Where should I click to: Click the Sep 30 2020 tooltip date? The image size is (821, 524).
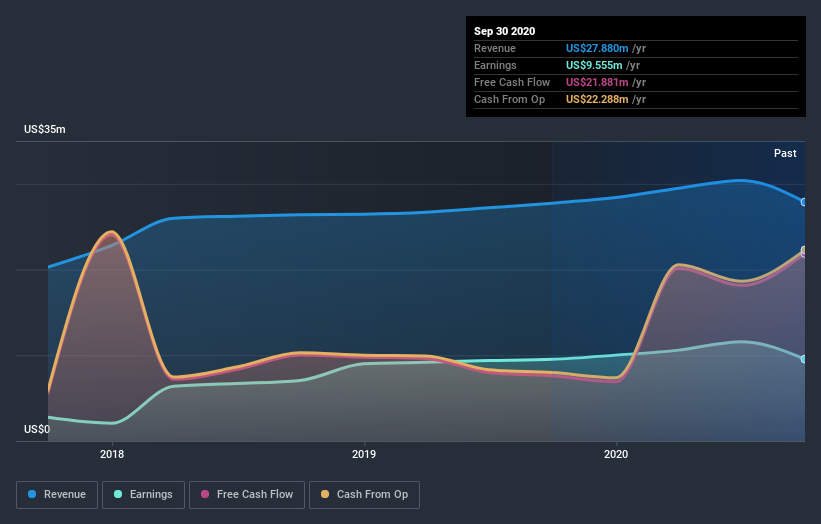click(x=504, y=31)
